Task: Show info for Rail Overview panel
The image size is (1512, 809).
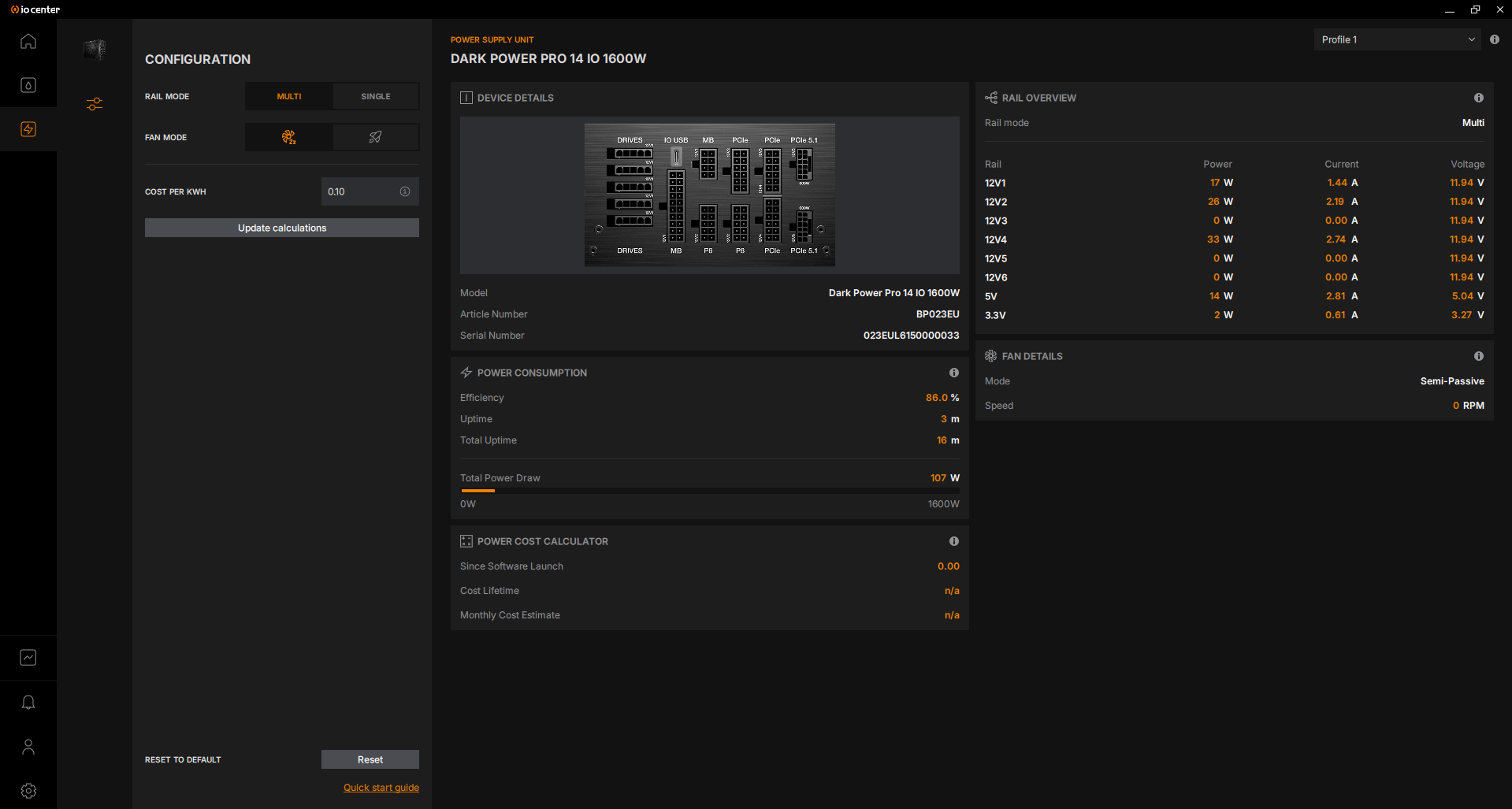Action: pyautogui.click(x=1479, y=98)
